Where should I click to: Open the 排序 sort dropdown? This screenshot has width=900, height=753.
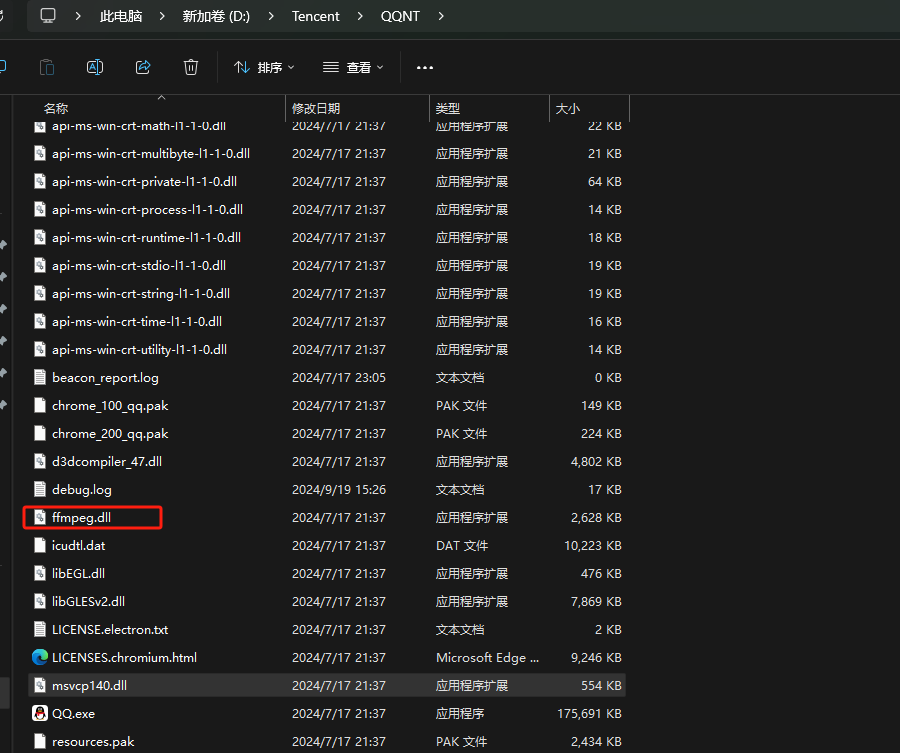click(x=264, y=68)
